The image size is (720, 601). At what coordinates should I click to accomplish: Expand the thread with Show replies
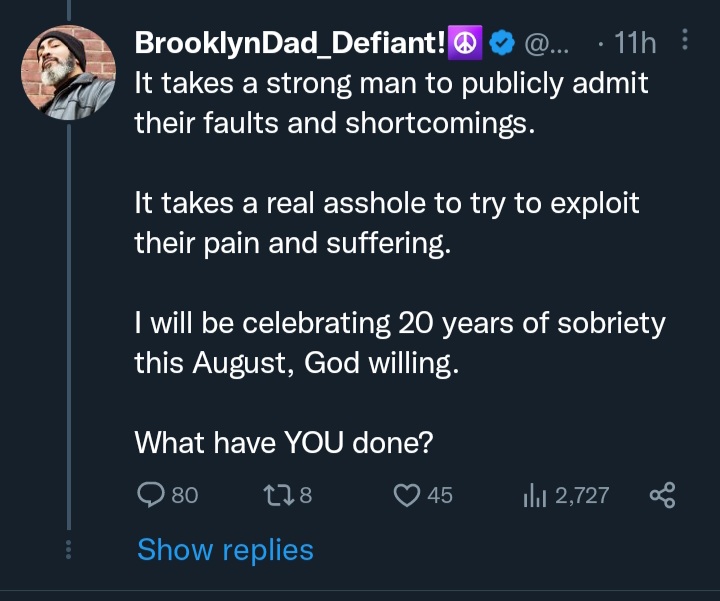click(x=225, y=550)
